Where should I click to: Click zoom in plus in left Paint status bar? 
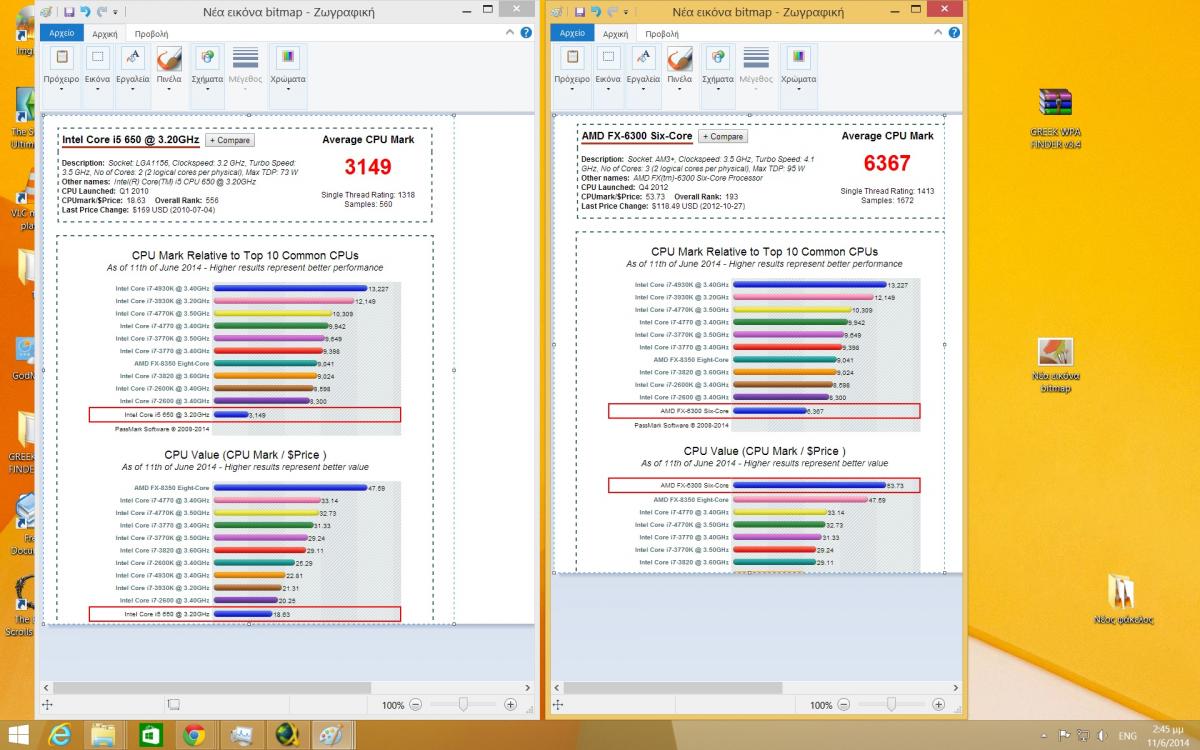coord(510,705)
